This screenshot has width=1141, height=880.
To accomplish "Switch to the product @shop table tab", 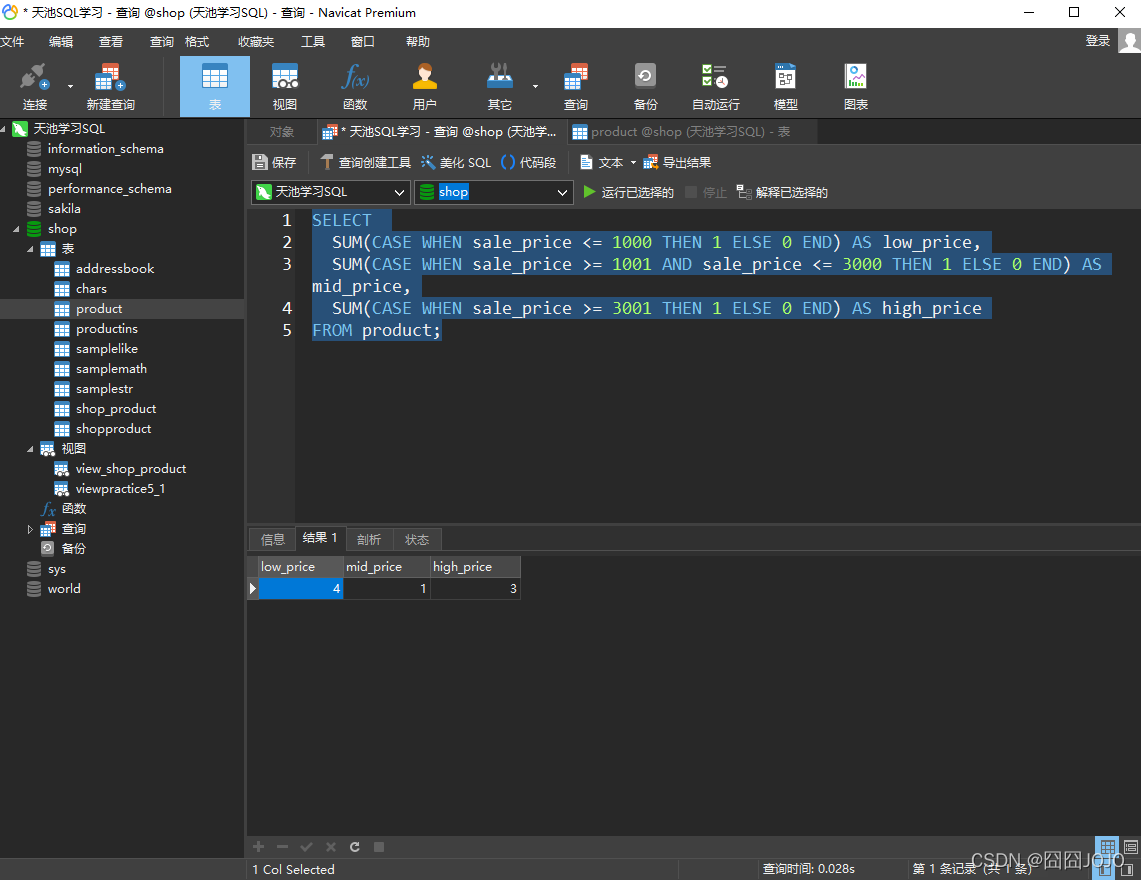I will 691,132.
